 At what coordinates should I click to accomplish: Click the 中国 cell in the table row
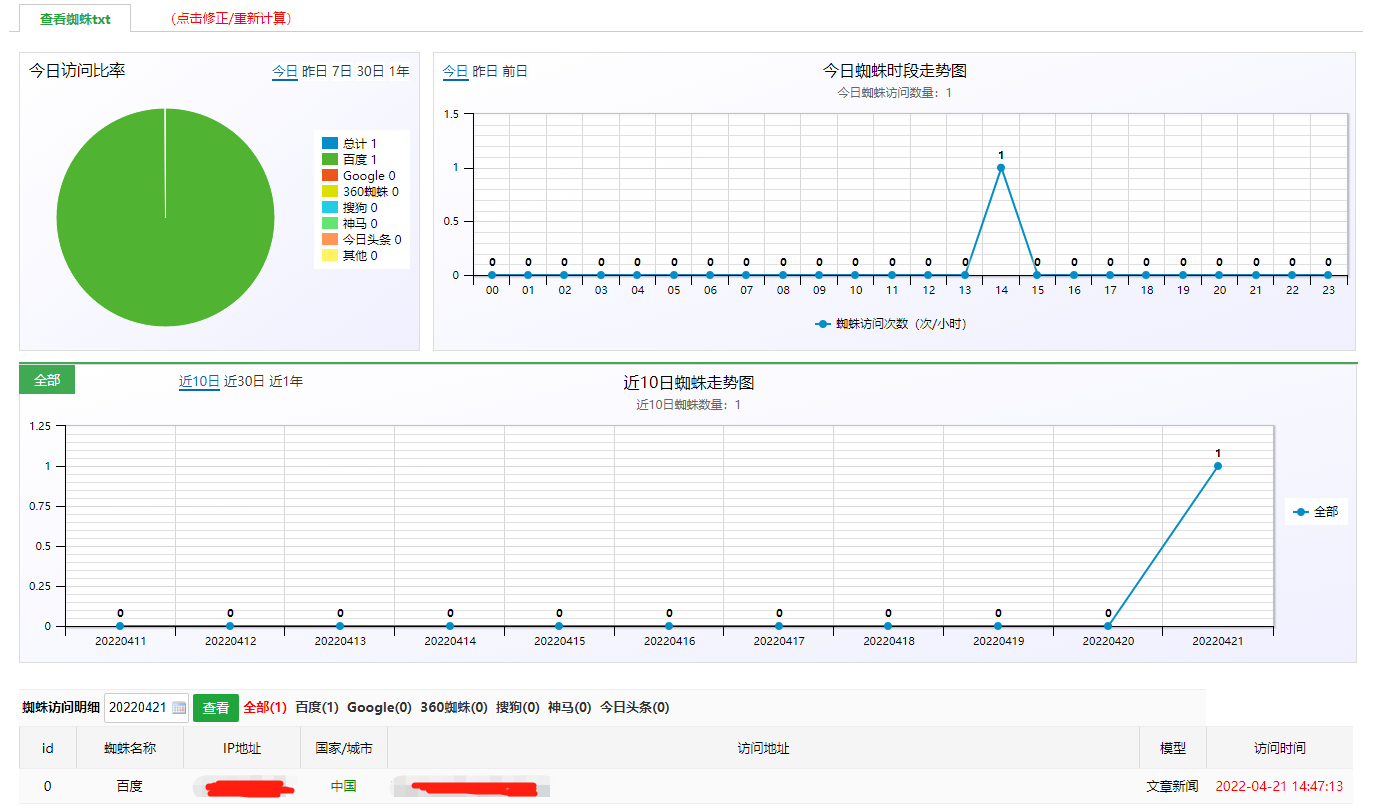point(344,787)
